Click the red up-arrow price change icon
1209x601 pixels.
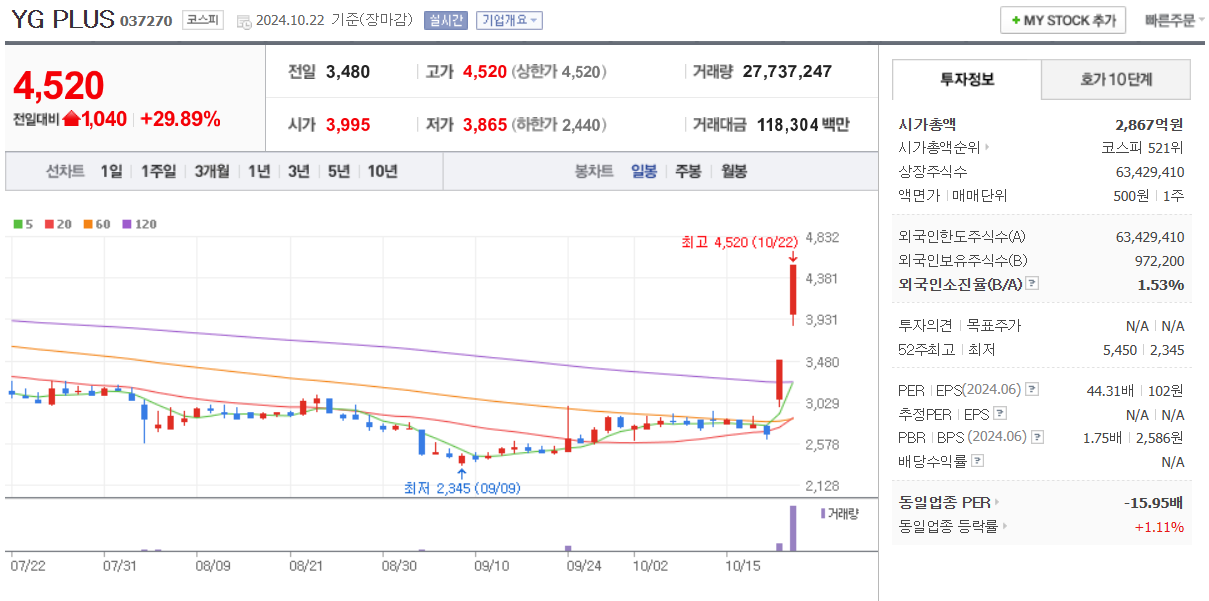pos(71,119)
